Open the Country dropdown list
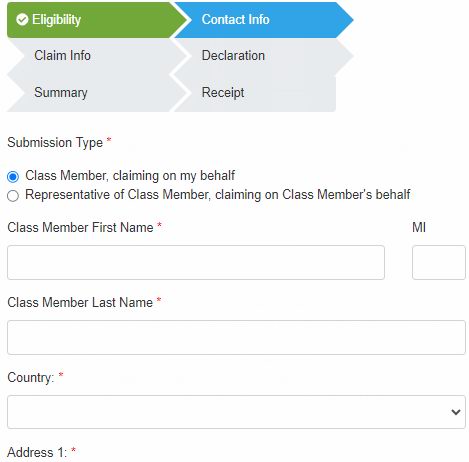Image resolution: width=469 pixels, height=462 pixels. [236, 412]
